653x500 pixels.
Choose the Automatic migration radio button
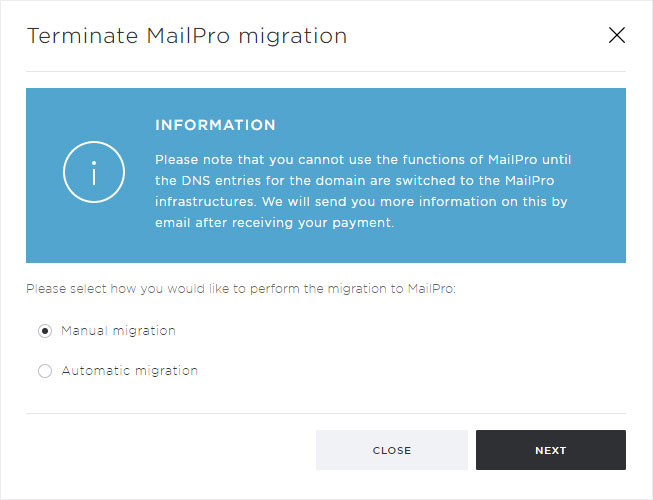pos(45,371)
